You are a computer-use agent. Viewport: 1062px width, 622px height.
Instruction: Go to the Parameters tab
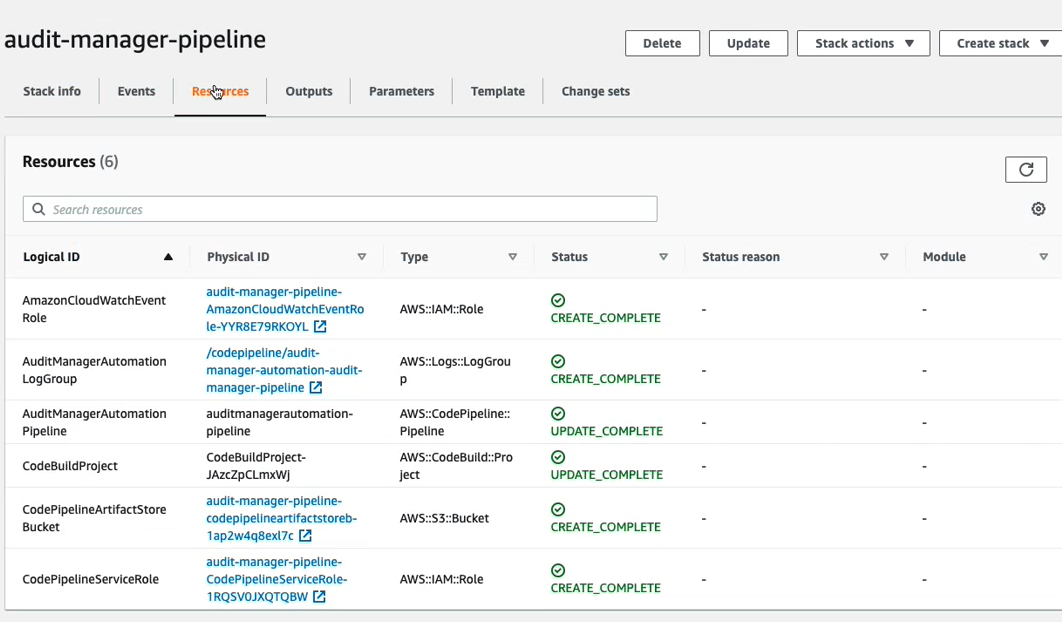tap(402, 91)
